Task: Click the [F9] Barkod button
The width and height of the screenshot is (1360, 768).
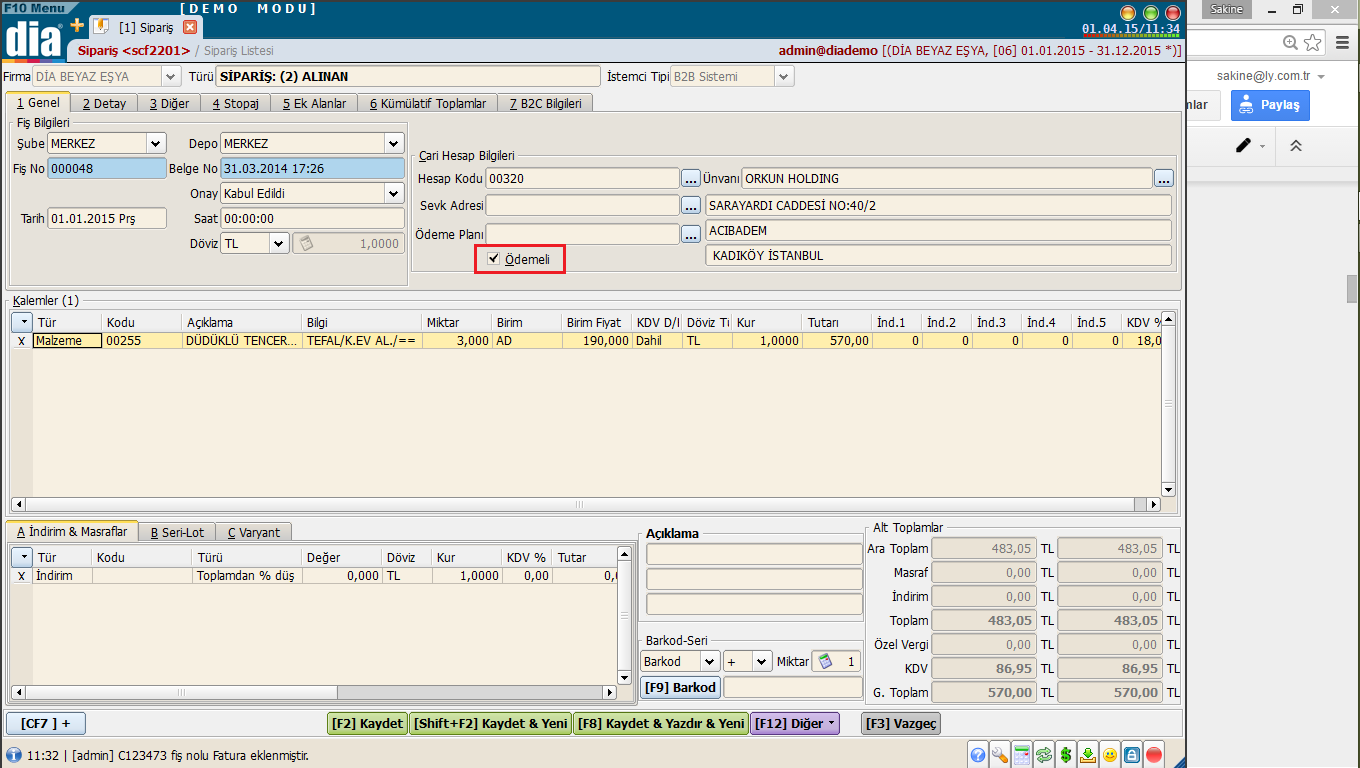Action: 680,687
